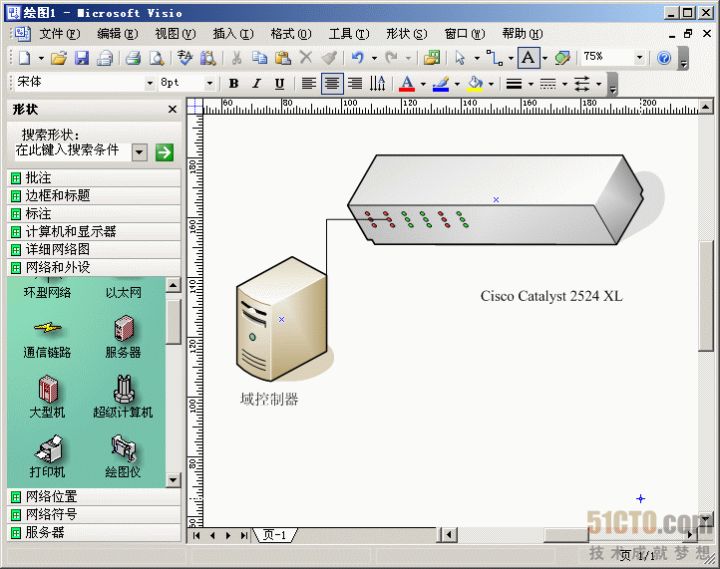Click the stencil list scroll down arrow

pos(173,480)
